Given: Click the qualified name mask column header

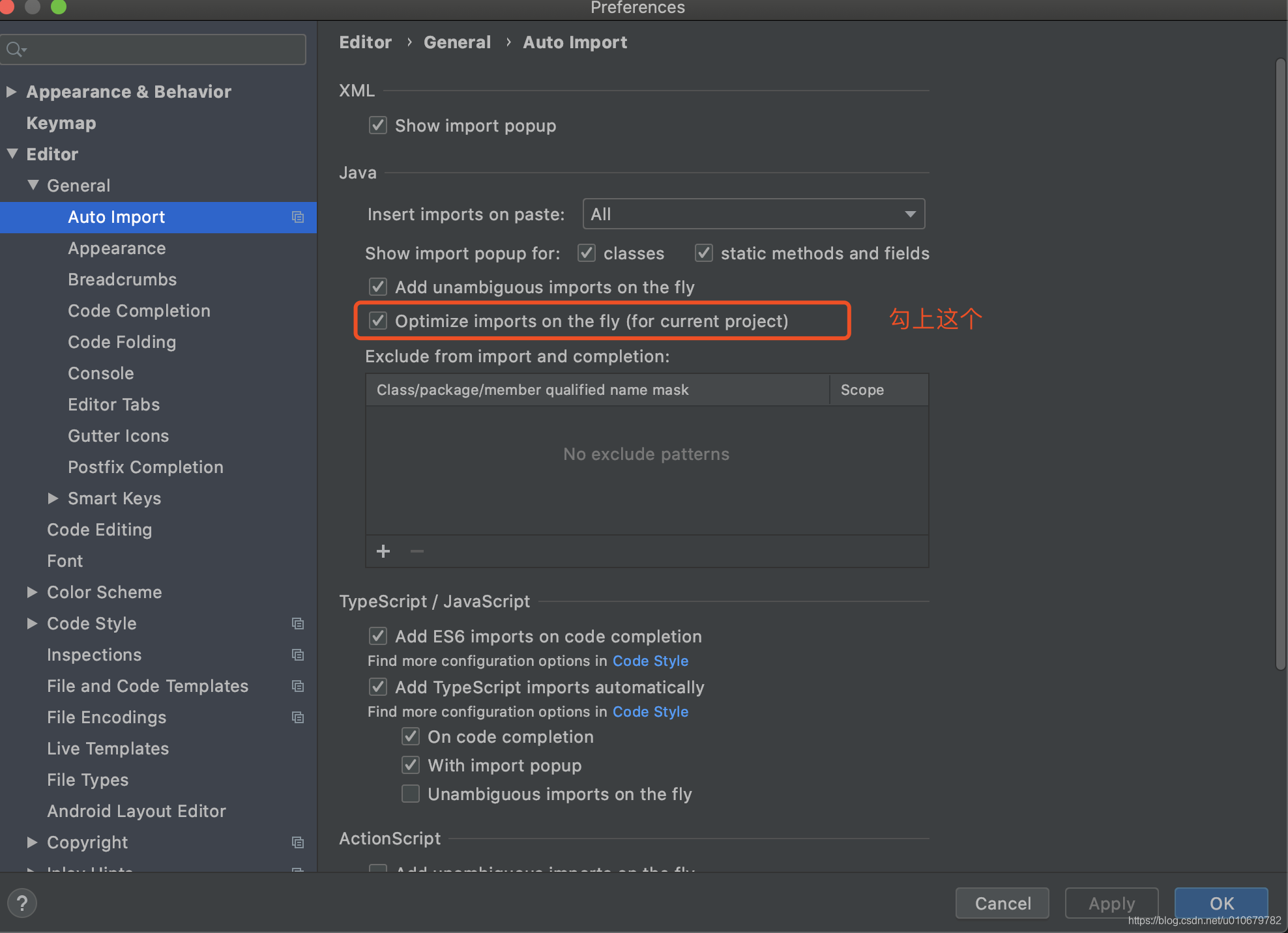Looking at the screenshot, I should coord(598,390).
